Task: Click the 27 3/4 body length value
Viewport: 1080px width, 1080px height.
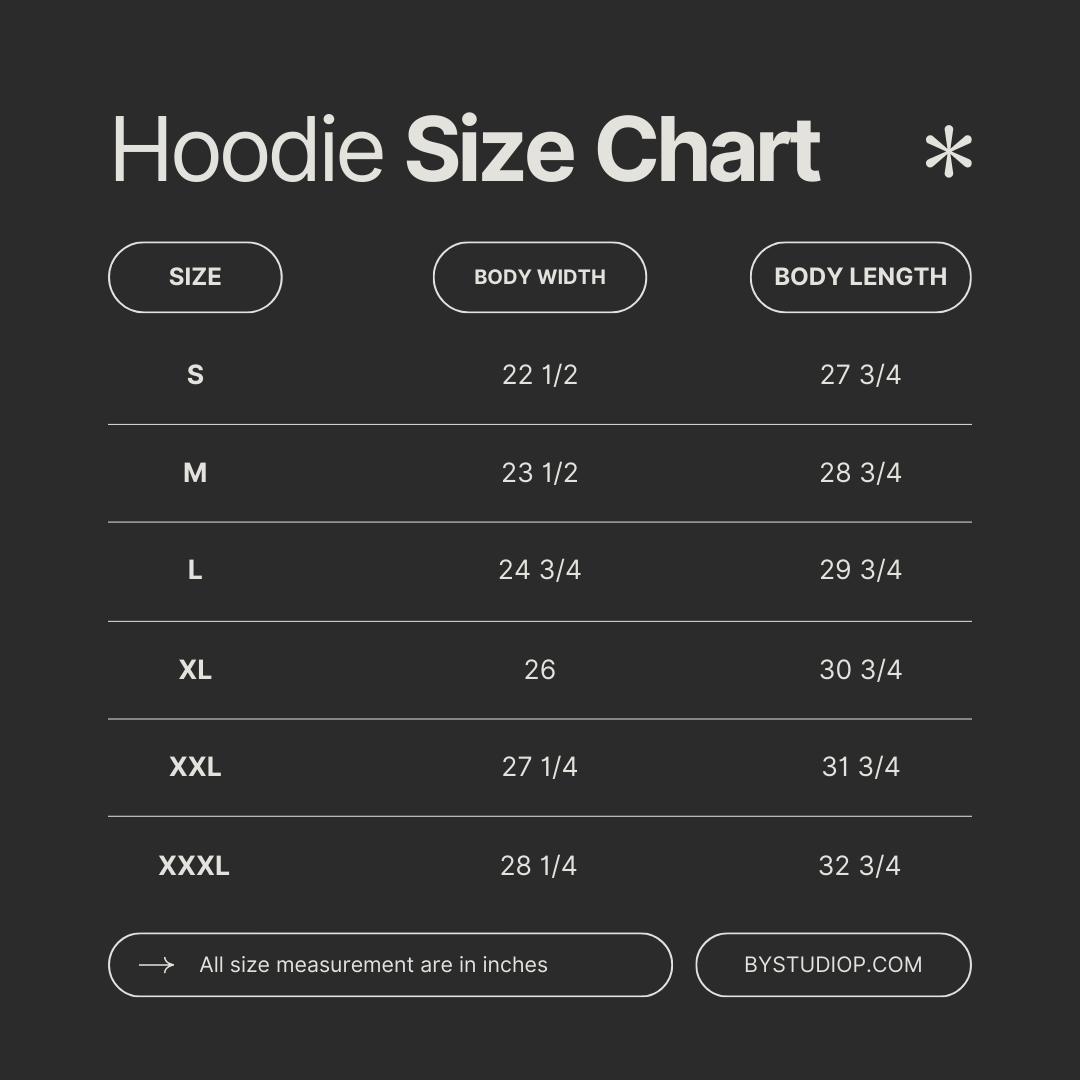Action: click(860, 375)
